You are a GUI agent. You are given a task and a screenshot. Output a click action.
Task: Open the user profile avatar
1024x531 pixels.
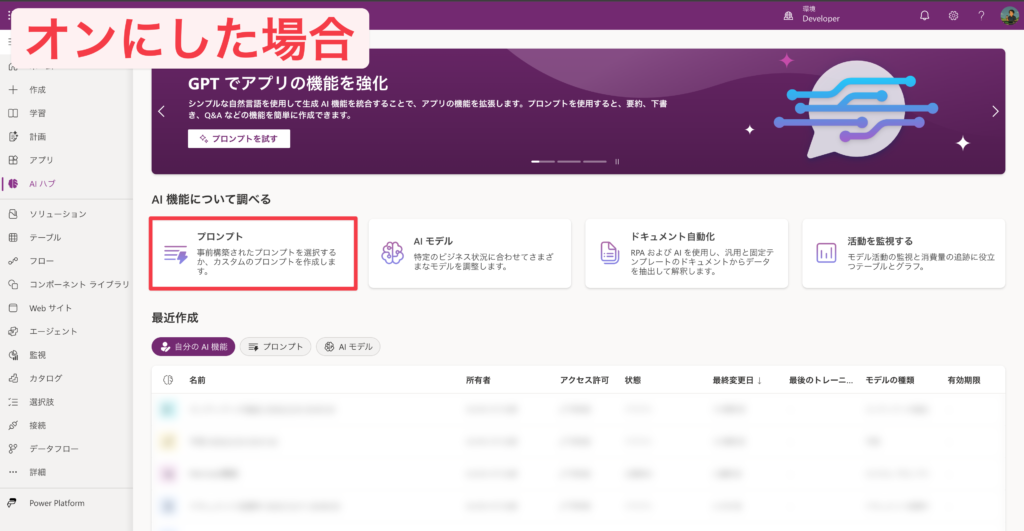click(x=1009, y=15)
